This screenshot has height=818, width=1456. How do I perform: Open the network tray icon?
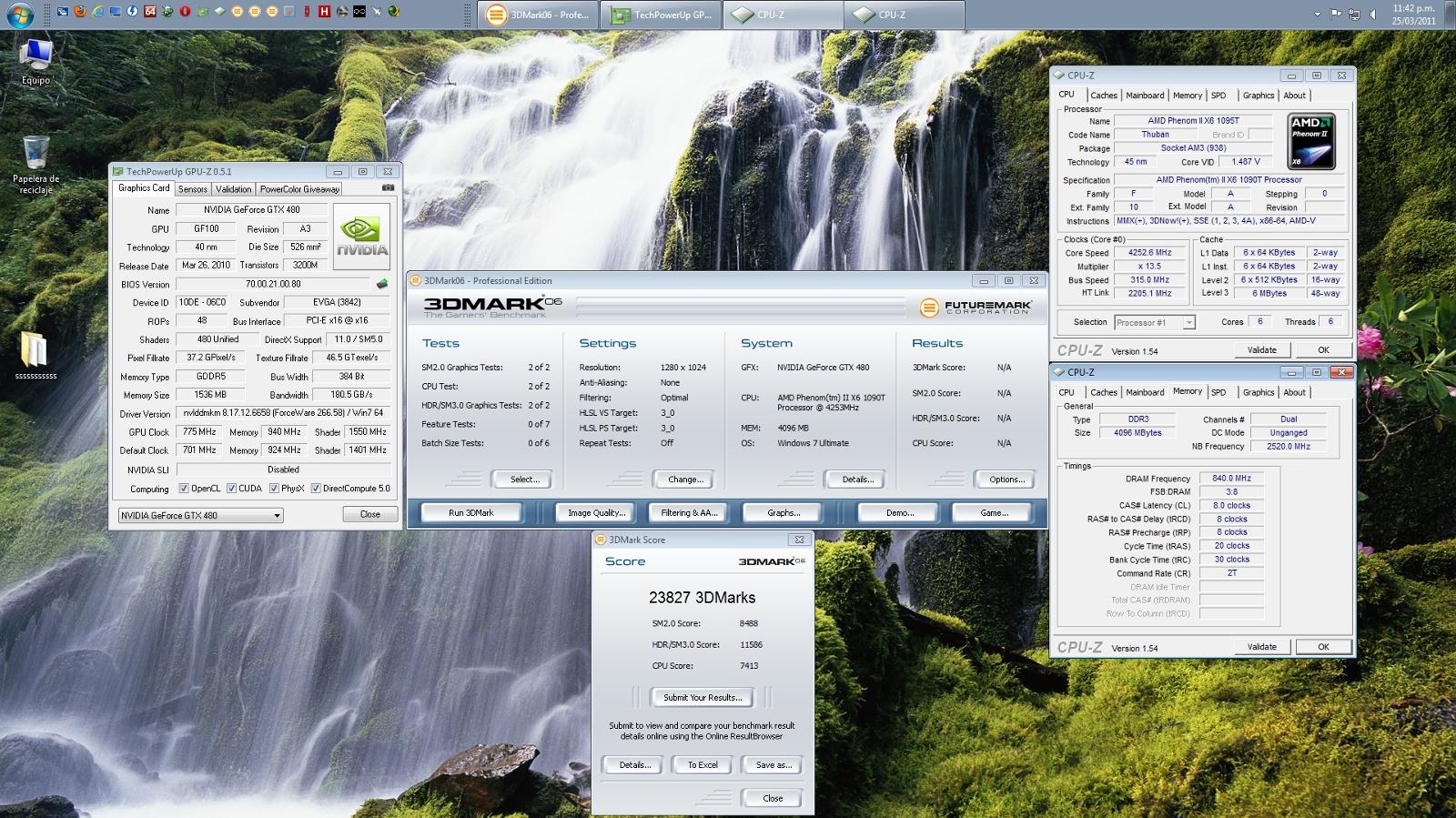pyautogui.click(x=1356, y=14)
